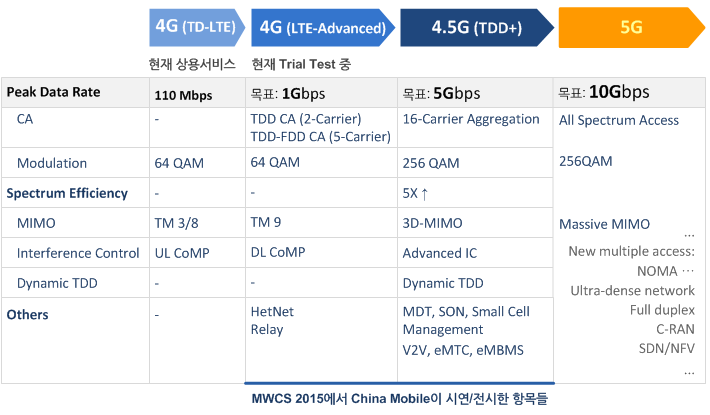710x415 pixels.
Task: Select the Interference Control row label
Action: [x=78, y=253]
